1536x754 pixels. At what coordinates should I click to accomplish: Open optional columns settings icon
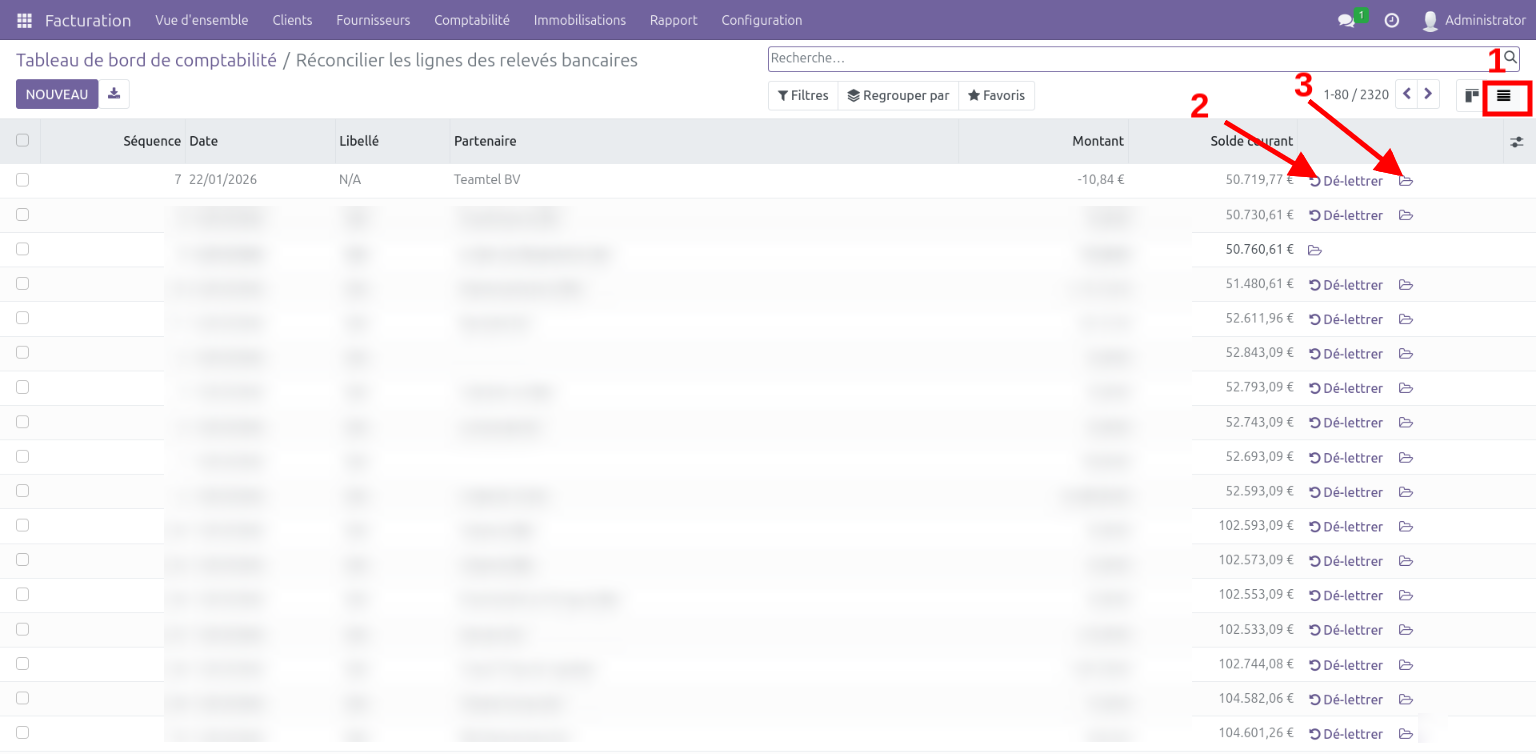[1516, 142]
